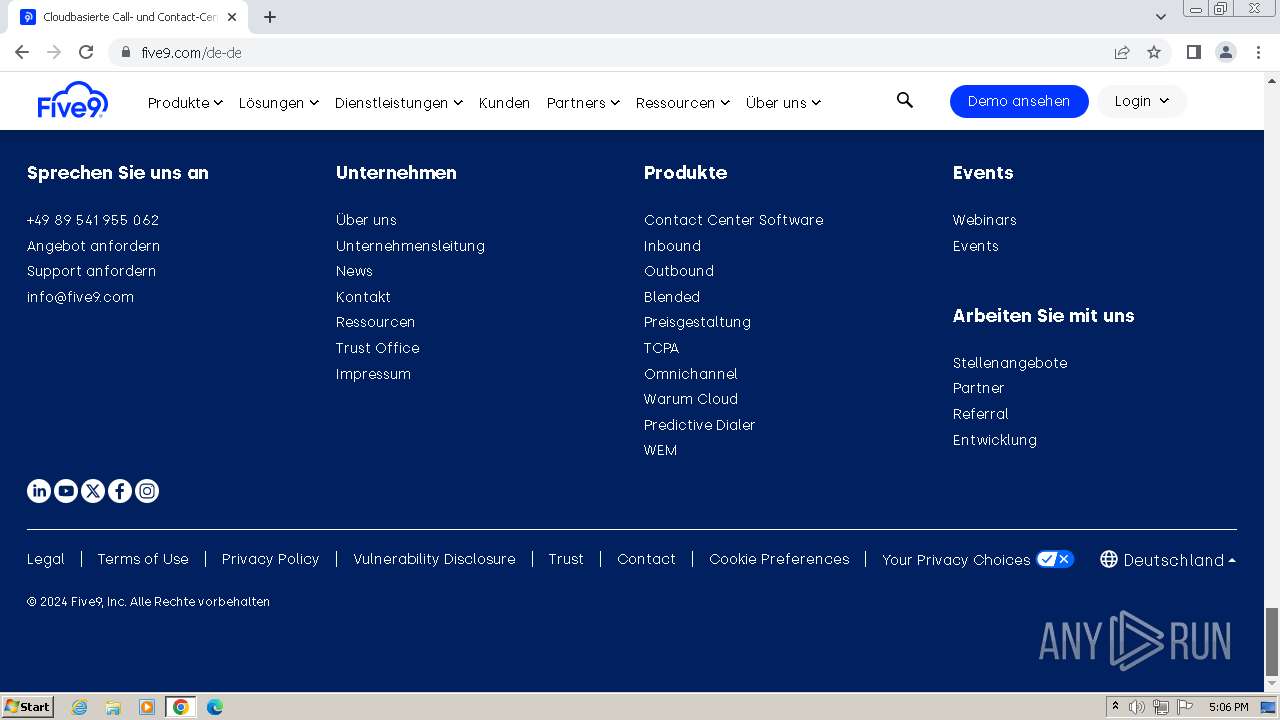This screenshot has height=720, width=1280.
Task: Open Privacy Policy footer link
Action: pyautogui.click(x=271, y=559)
